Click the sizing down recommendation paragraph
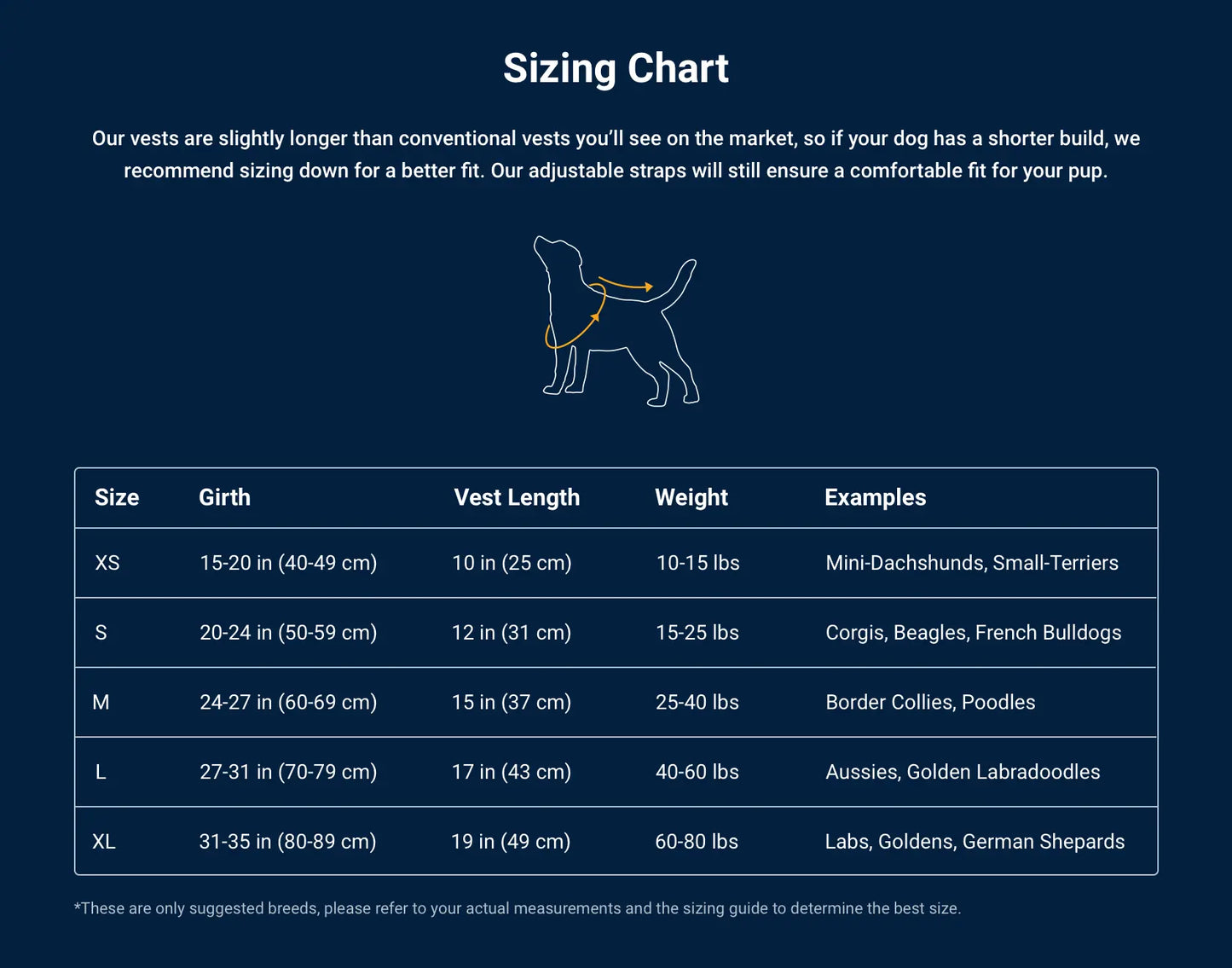1232x968 pixels. click(616, 154)
